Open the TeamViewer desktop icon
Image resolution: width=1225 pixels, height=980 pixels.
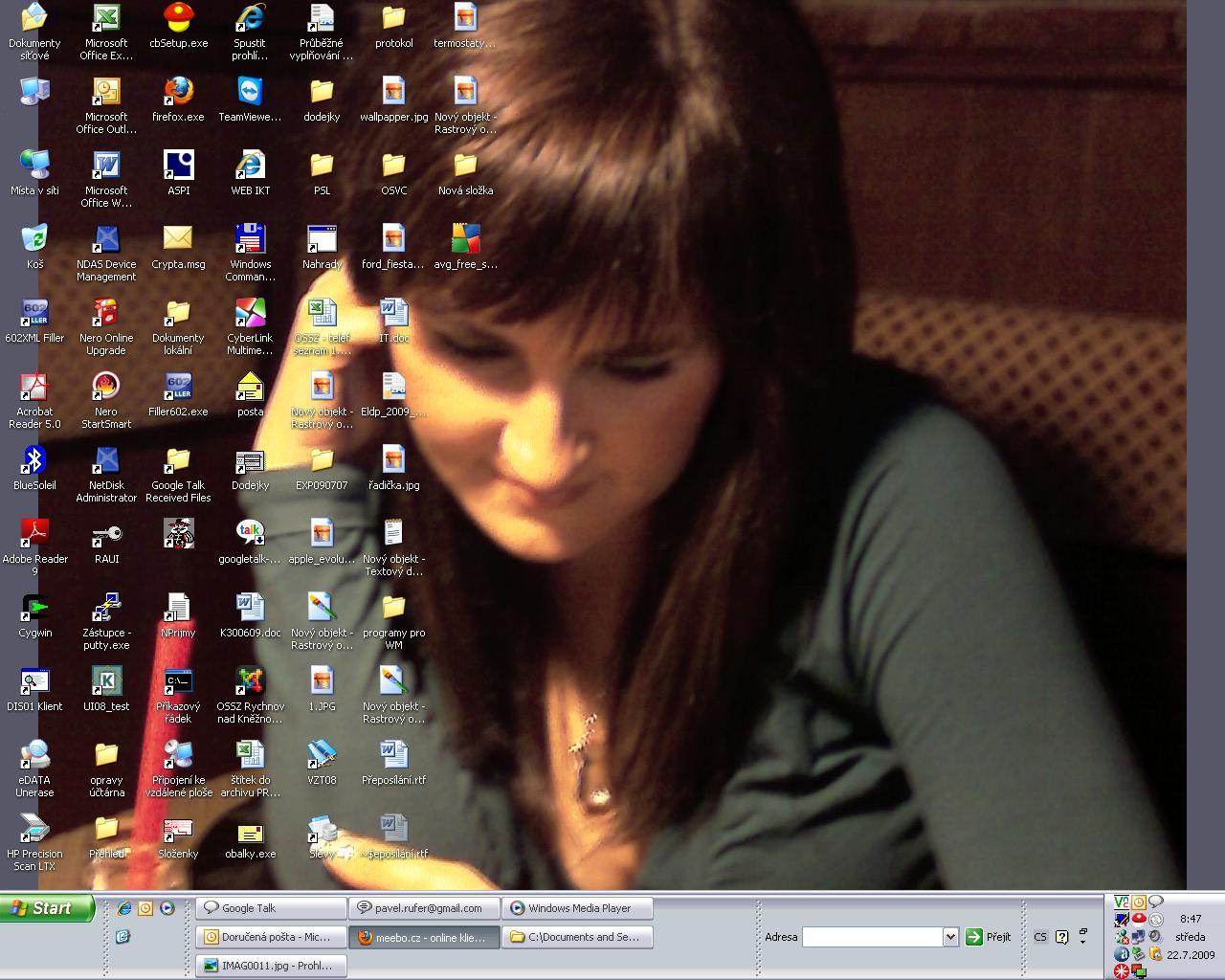pyautogui.click(x=250, y=93)
